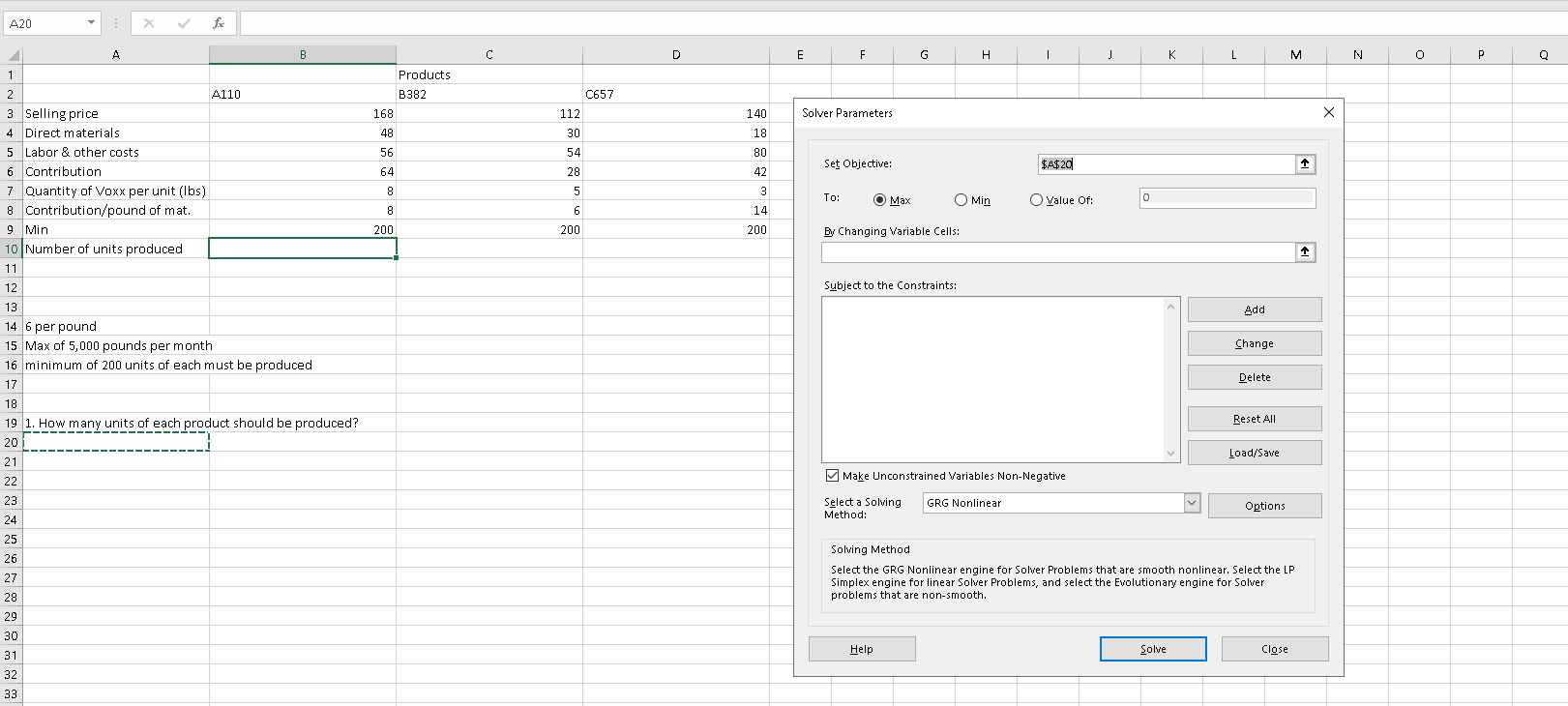Close the Solver Parameters dialog with X
The width and height of the screenshot is (1568, 706).
[x=1328, y=112]
